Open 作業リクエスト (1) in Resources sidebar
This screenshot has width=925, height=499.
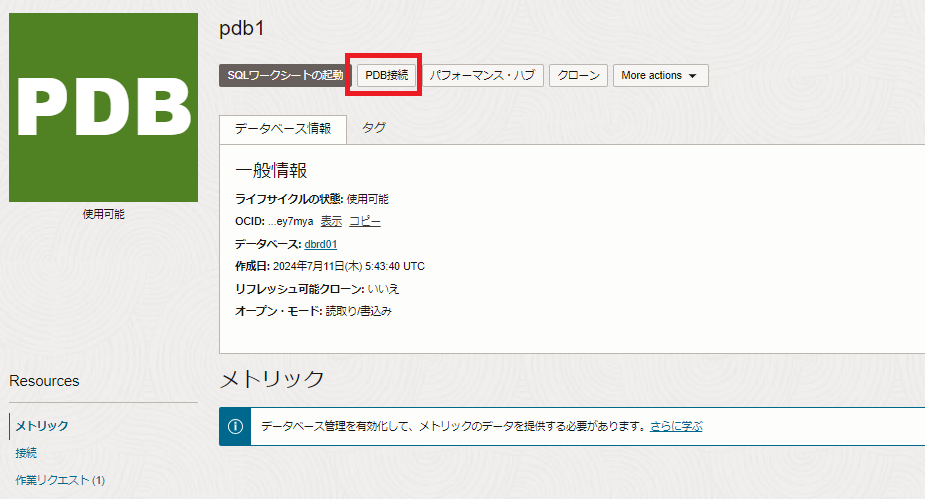point(60,480)
